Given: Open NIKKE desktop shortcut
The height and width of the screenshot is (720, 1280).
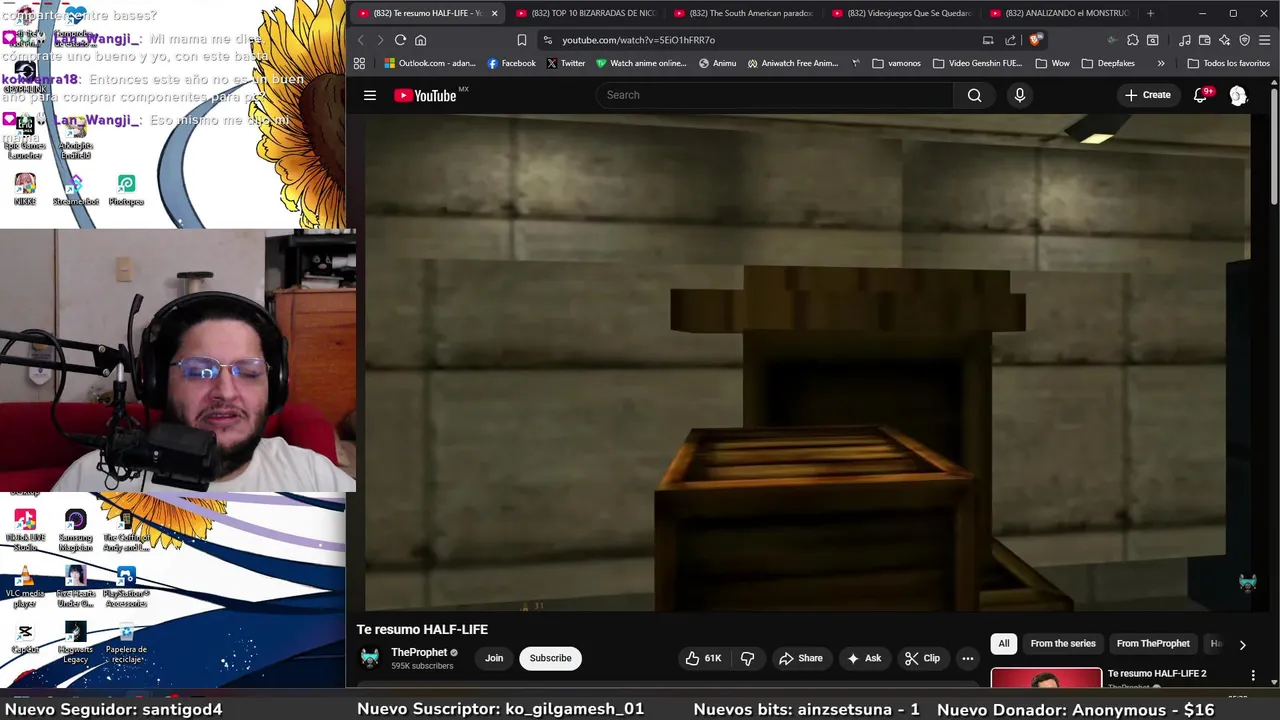Looking at the screenshot, I should coord(25,189).
